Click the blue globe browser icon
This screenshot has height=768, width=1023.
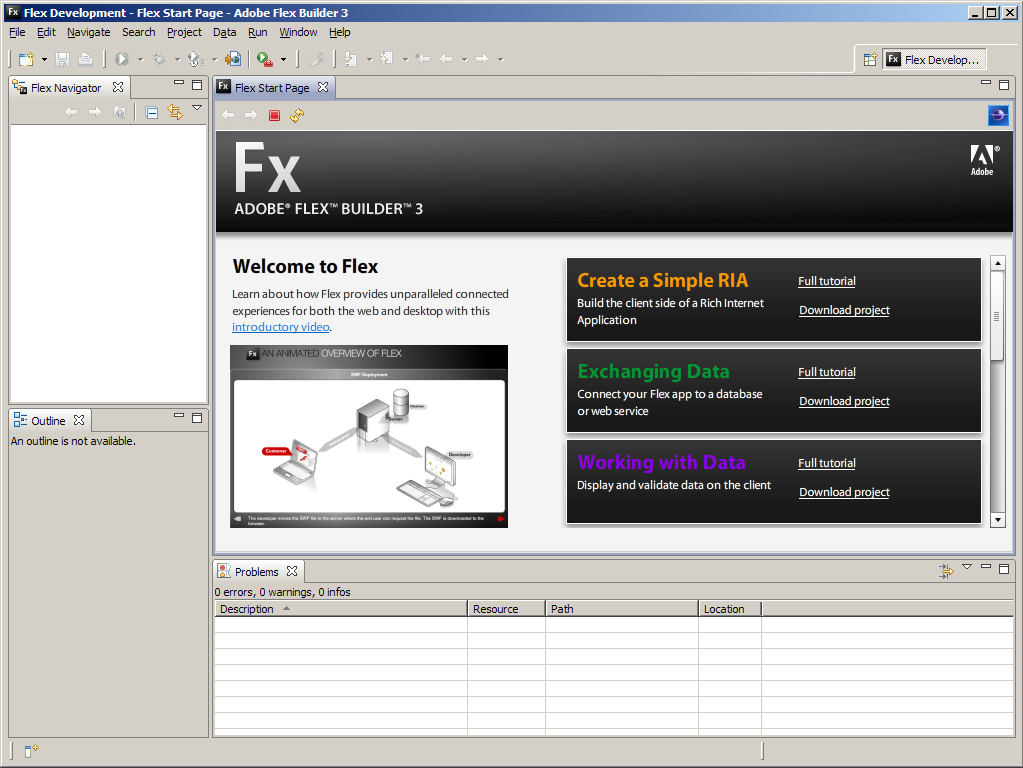(998, 115)
